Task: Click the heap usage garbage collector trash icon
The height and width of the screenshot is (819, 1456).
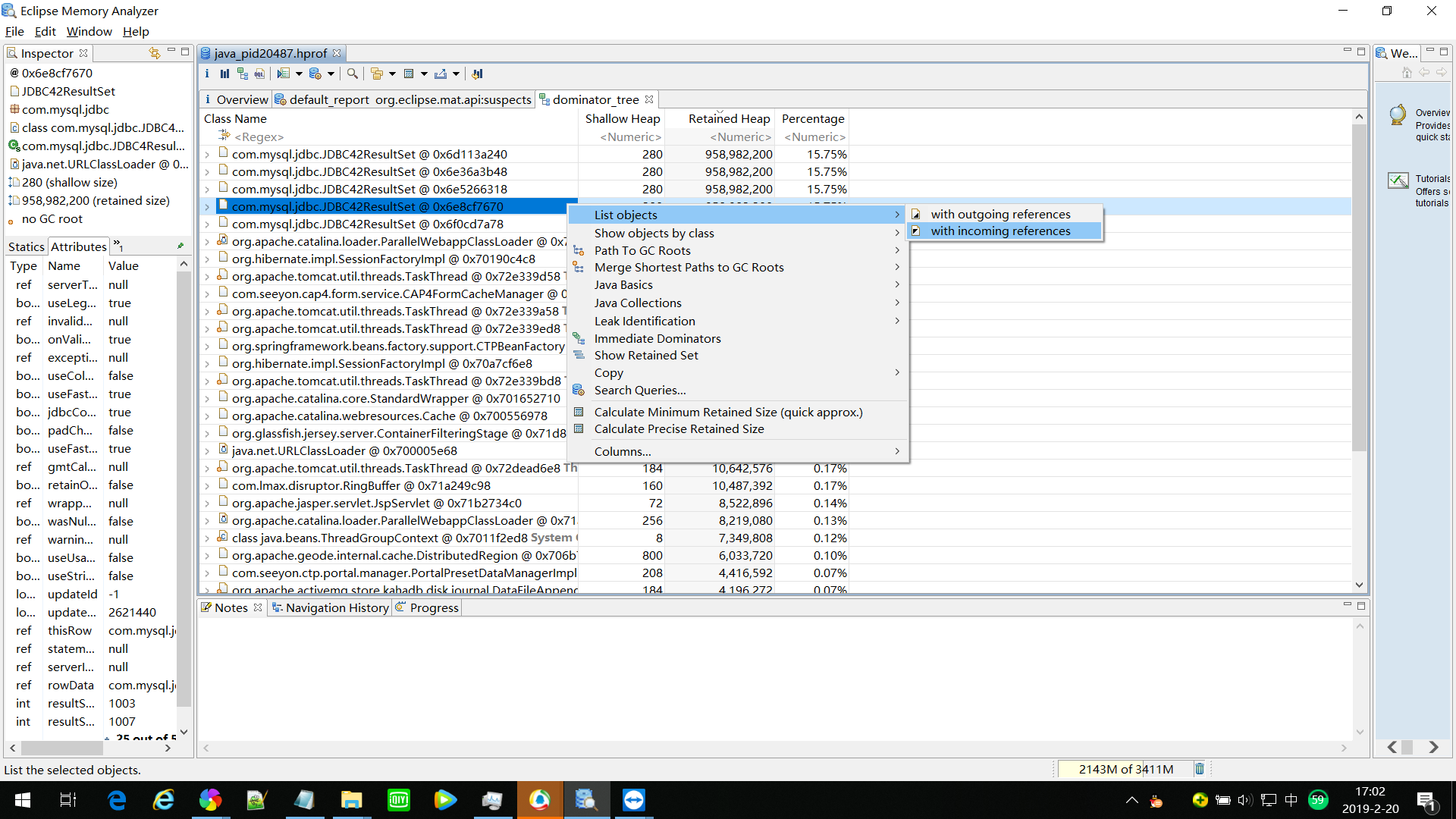Action: pos(1200,769)
